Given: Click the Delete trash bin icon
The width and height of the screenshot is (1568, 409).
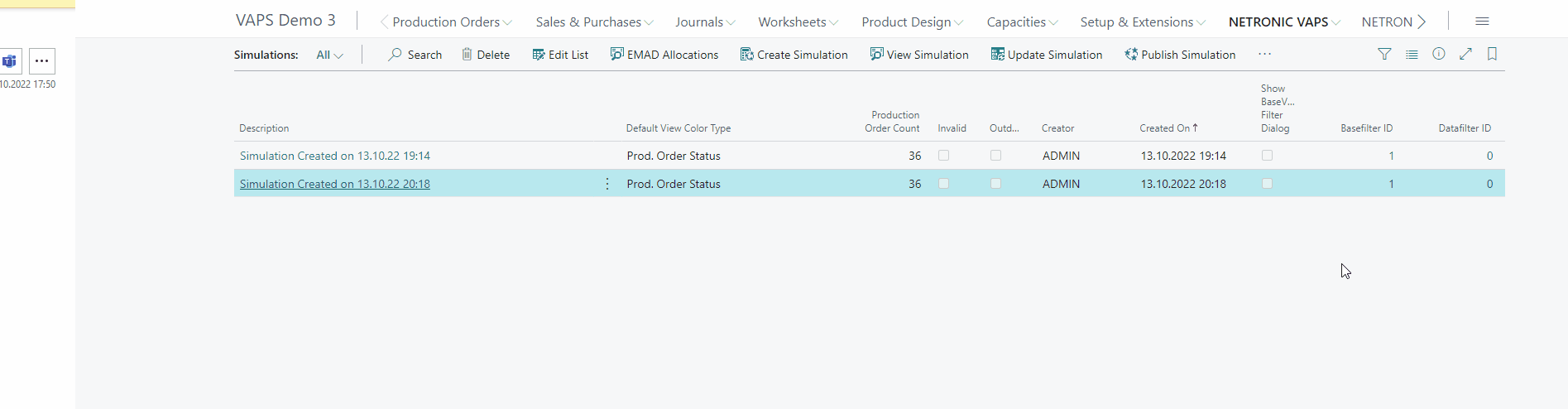Looking at the screenshot, I should (467, 55).
